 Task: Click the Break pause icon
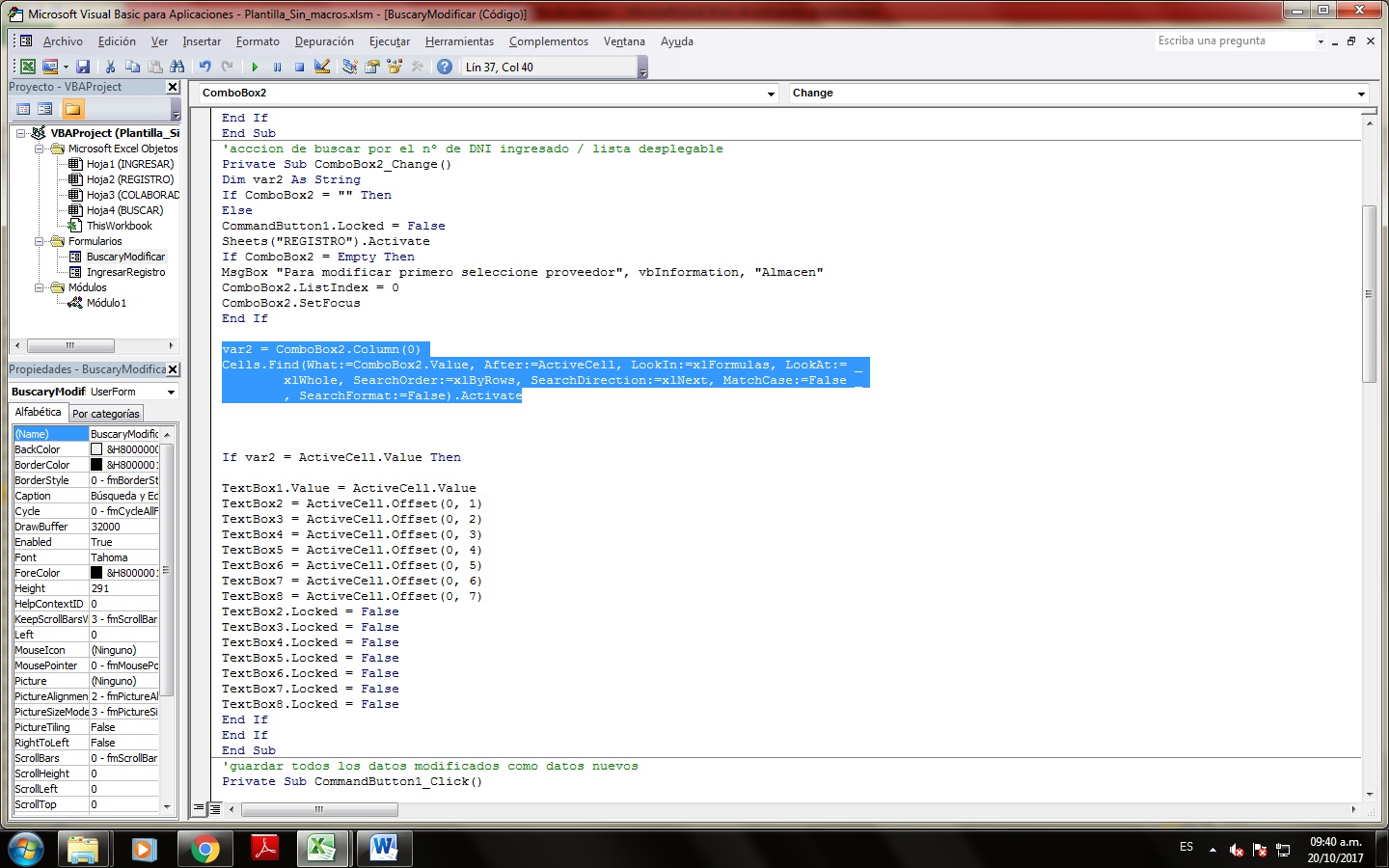tap(277, 67)
